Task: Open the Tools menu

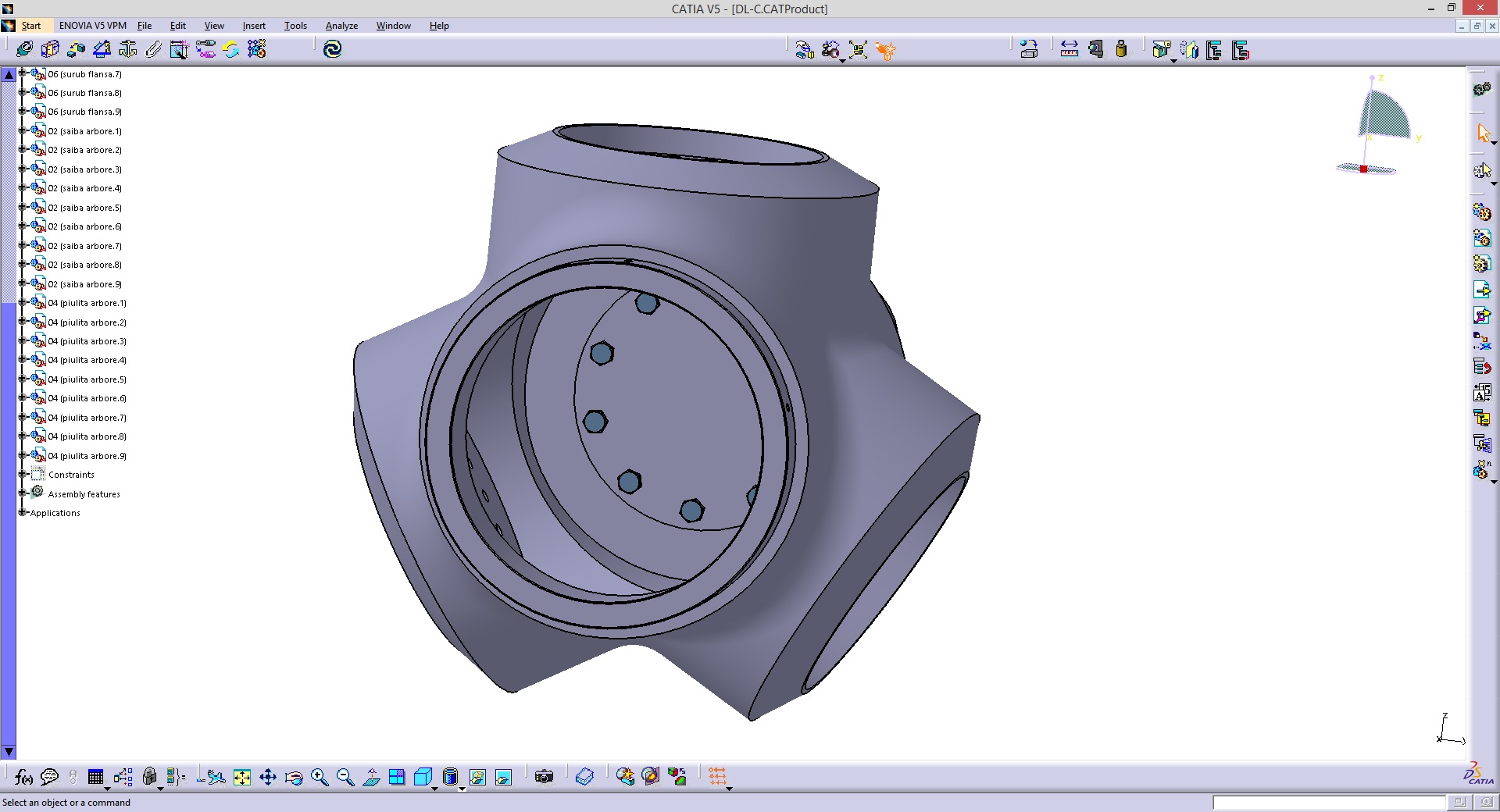Action: pyautogui.click(x=295, y=26)
